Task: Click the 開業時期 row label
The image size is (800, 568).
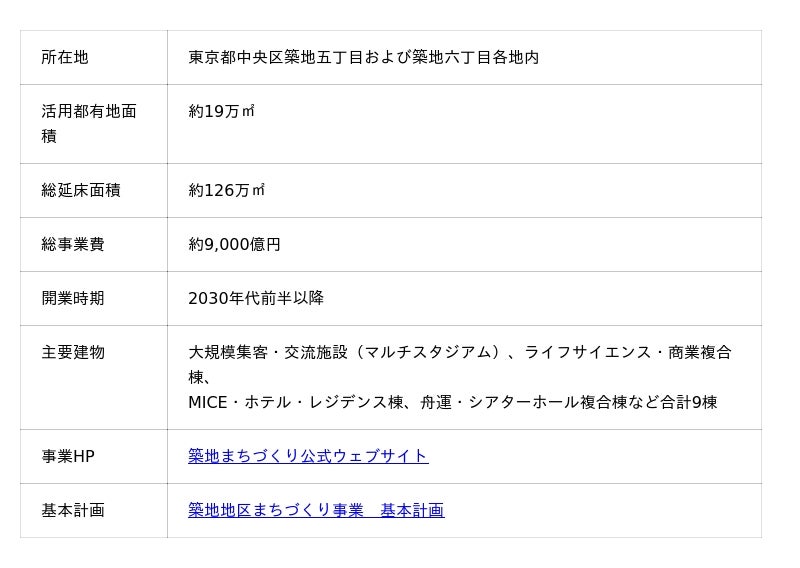Action: click(x=73, y=298)
